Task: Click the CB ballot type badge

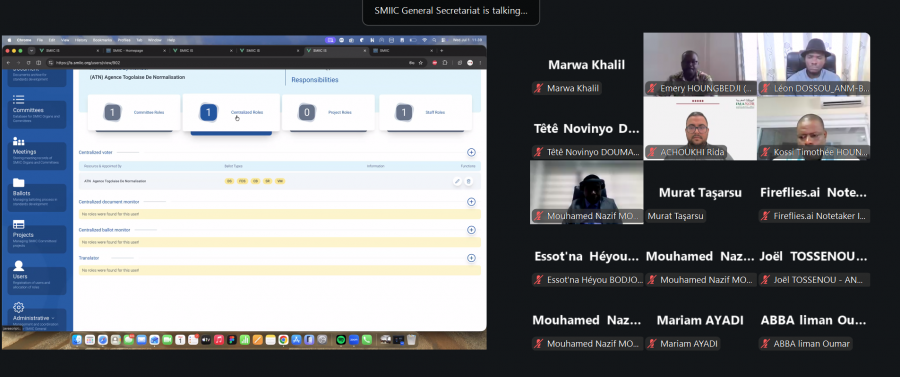Action: point(255,181)
